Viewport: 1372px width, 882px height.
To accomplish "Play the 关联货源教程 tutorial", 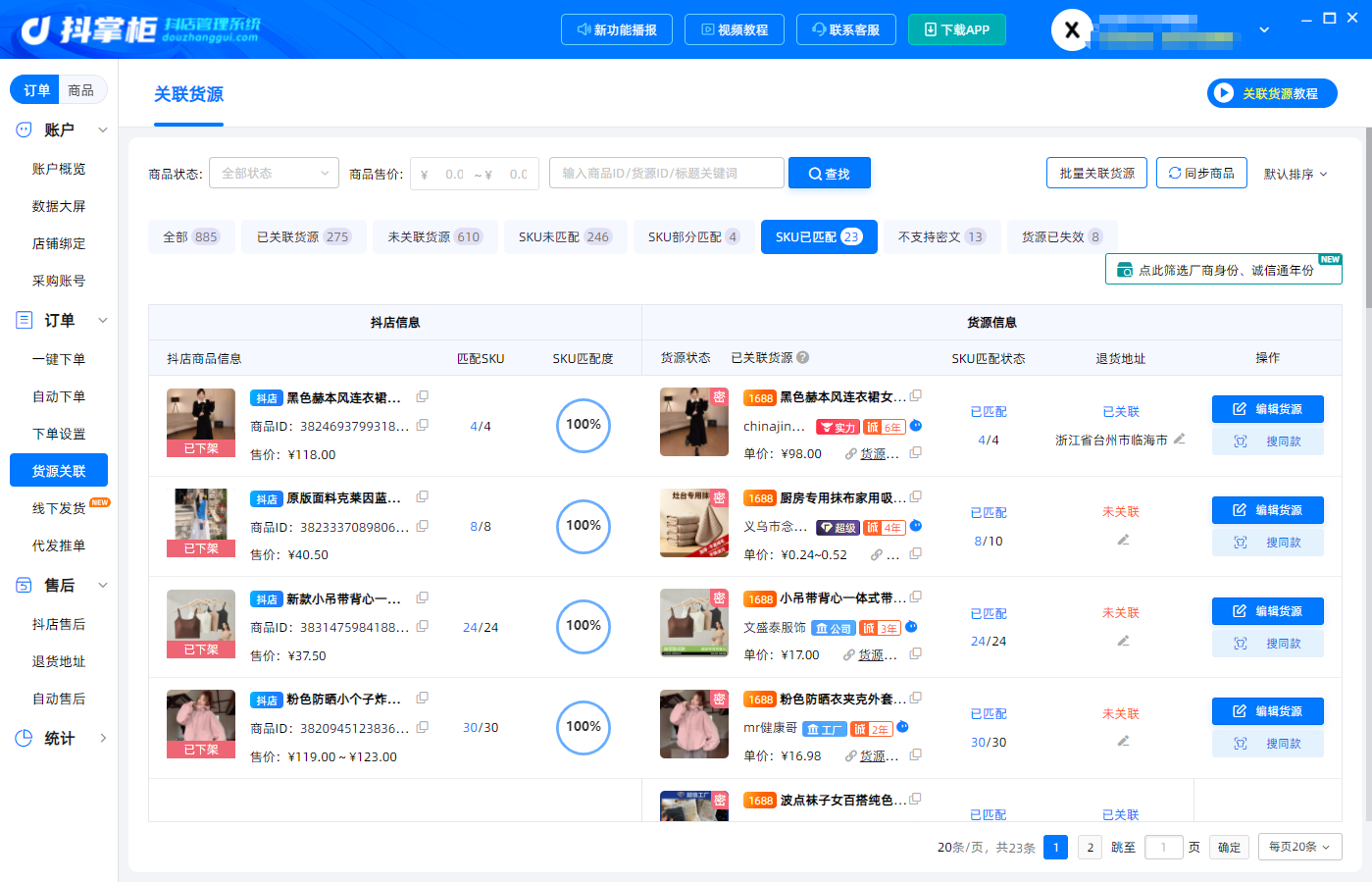I will 1272,93.
